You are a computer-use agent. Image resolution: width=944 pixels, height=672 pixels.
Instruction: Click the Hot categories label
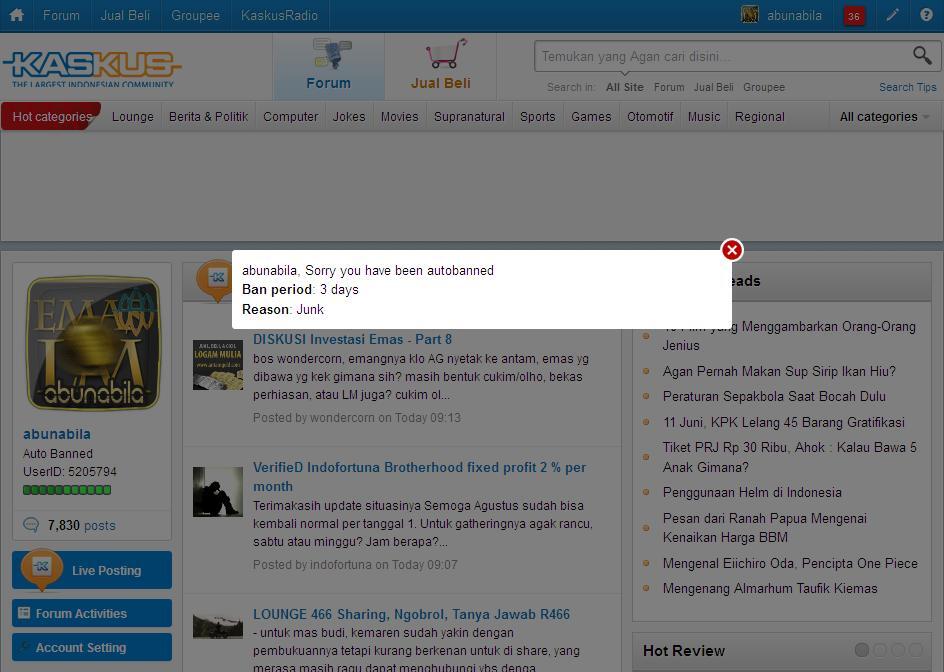pos(52,117)
